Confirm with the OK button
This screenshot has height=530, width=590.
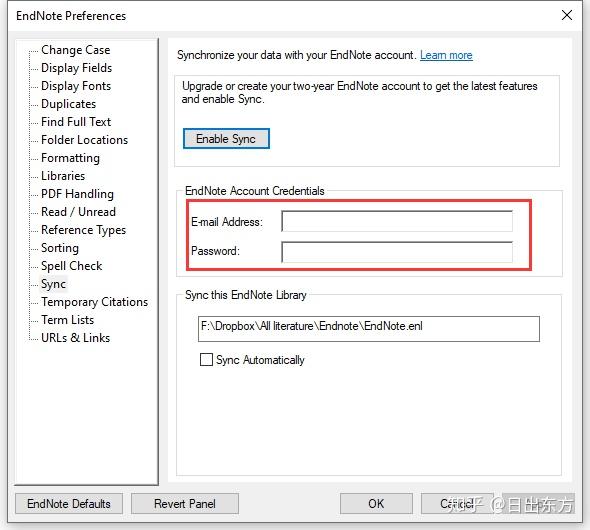(376, 504)
